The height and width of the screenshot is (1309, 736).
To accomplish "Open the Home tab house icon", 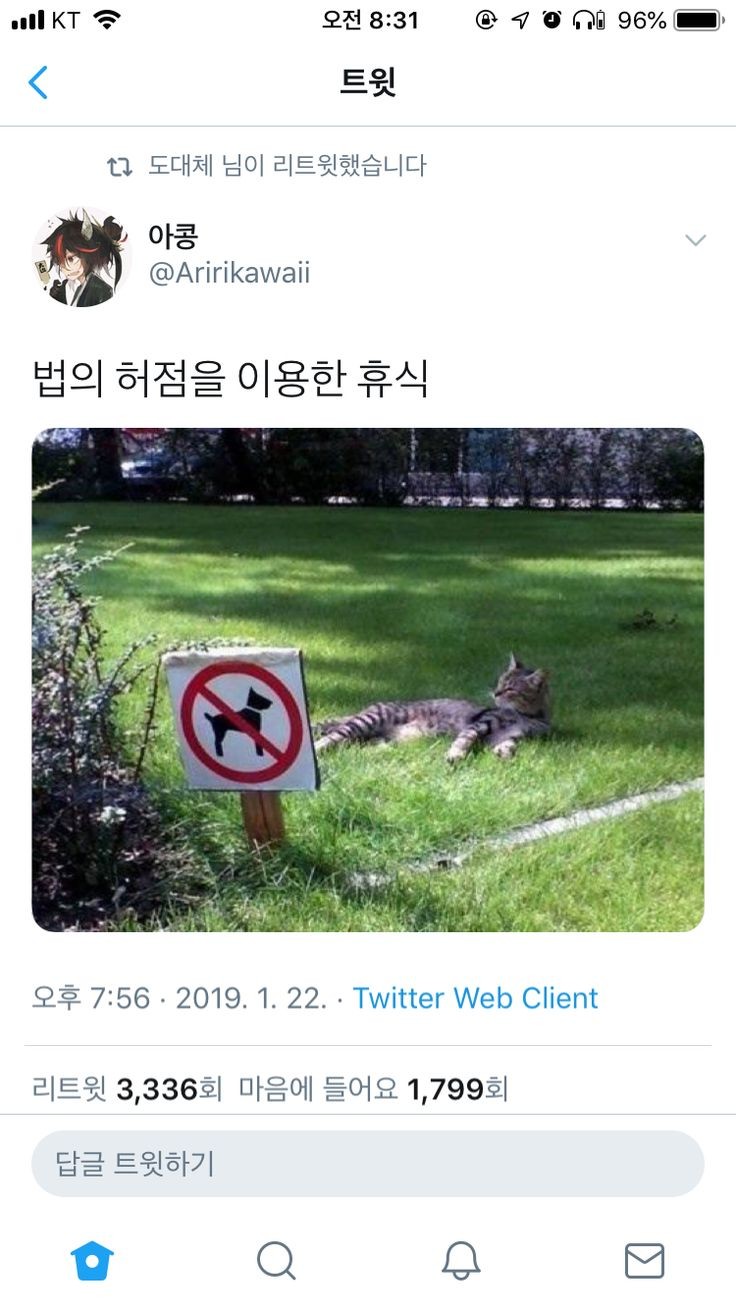I will point(92,1261).
